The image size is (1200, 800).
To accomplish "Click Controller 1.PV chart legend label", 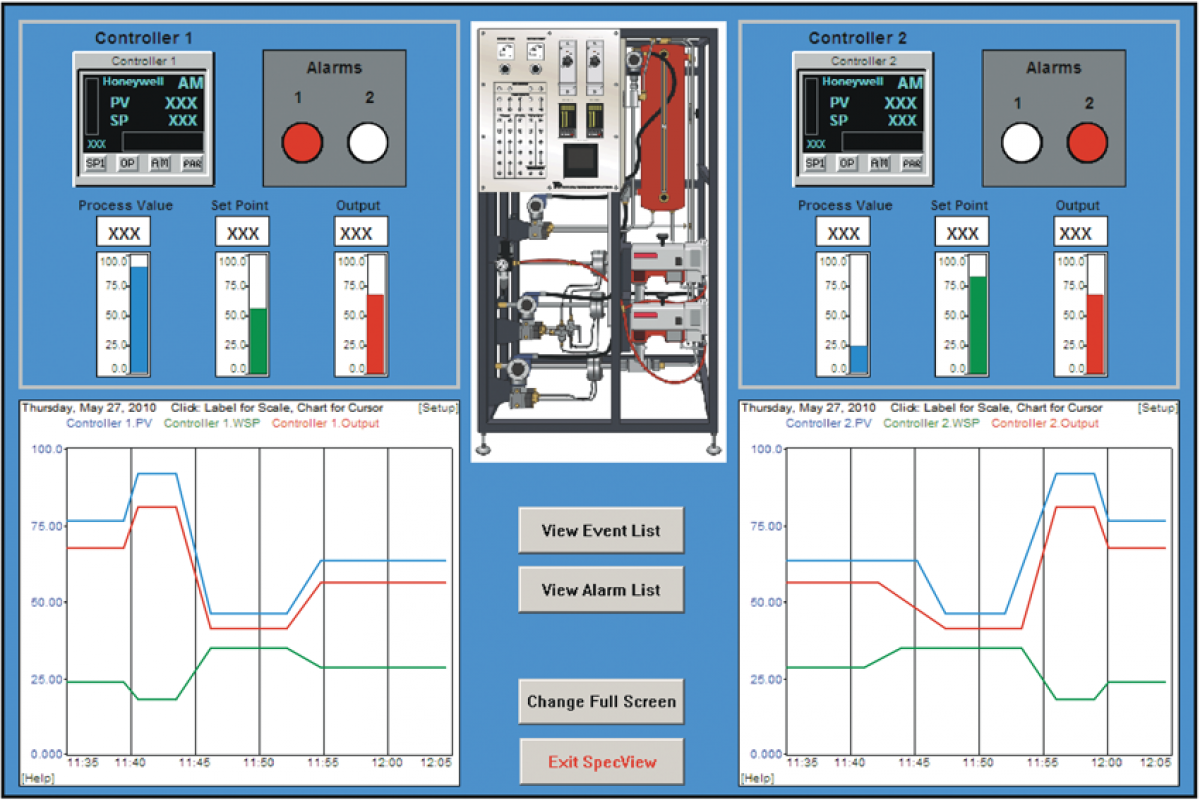I will click(x=110, y=424).
